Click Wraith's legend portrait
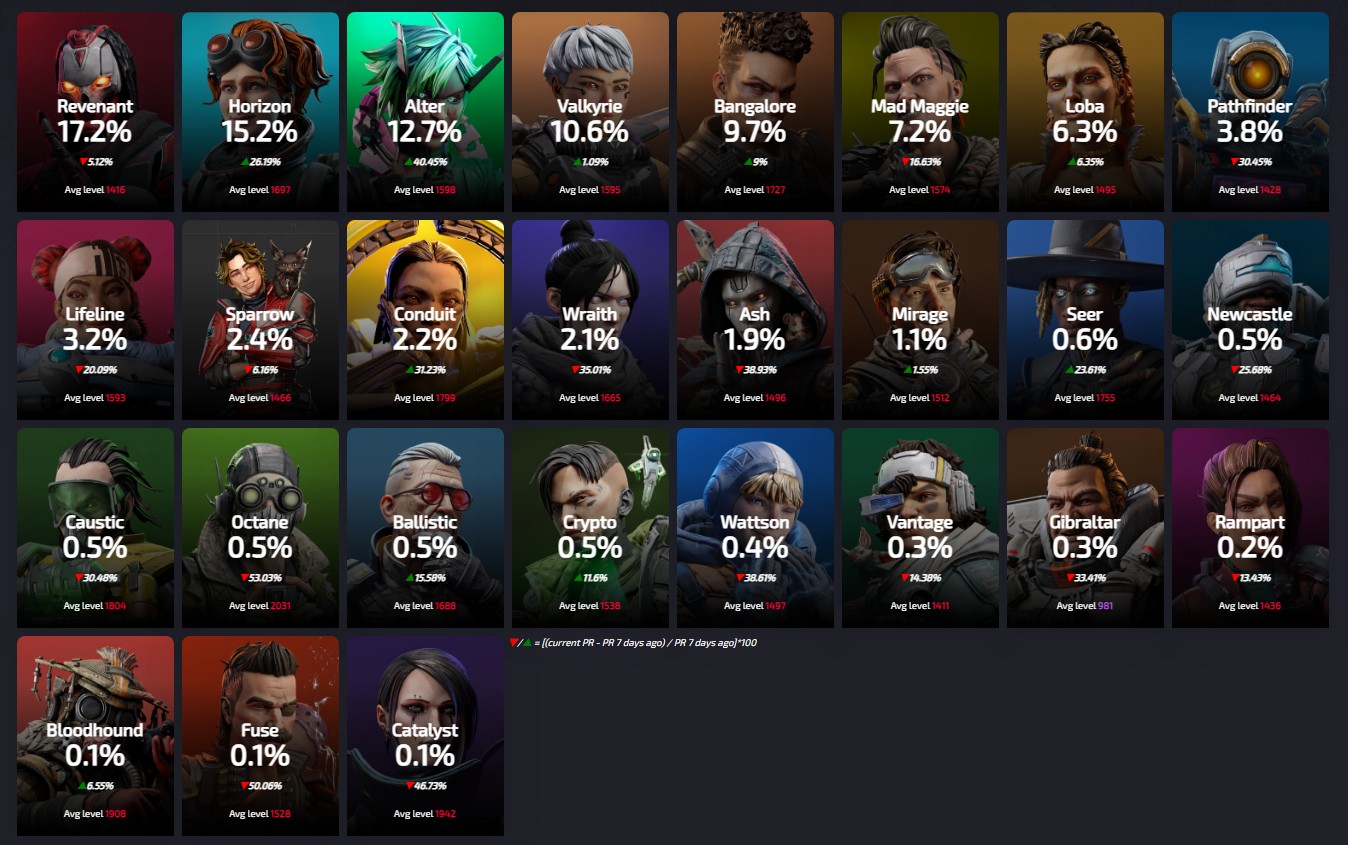The width and height of the screenshot is (1348, 845). point(590,320)
